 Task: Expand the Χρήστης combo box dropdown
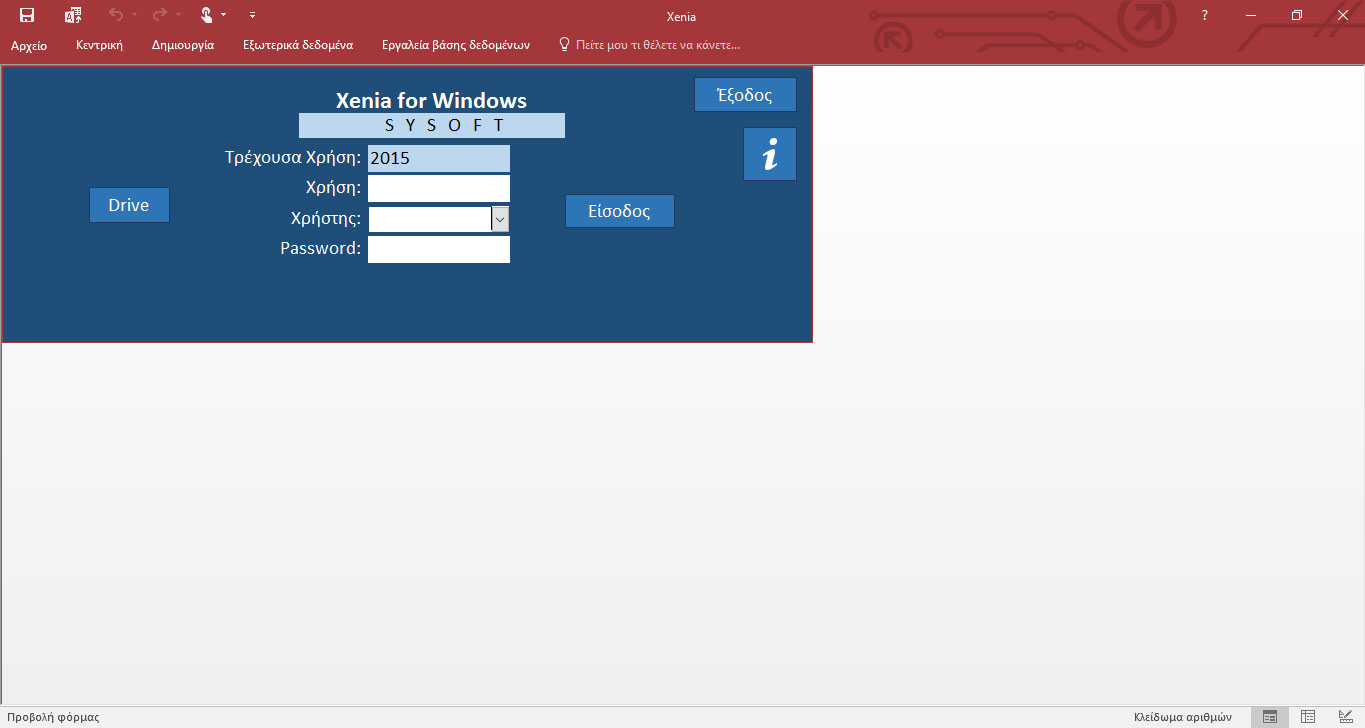tap(500, 219)
